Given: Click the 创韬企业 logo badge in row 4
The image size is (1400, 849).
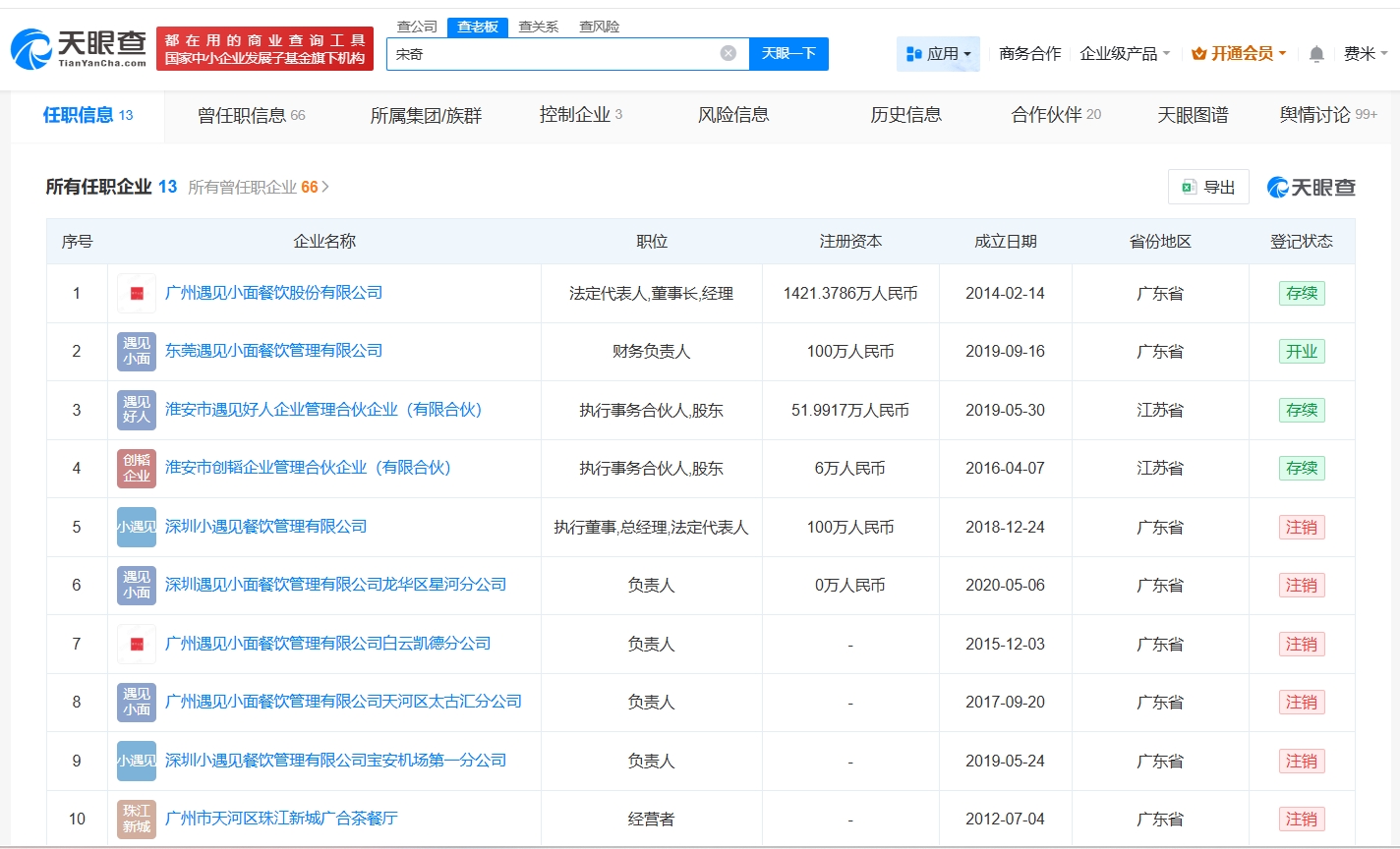Looking at the screenshot, I should coord(137,468).
